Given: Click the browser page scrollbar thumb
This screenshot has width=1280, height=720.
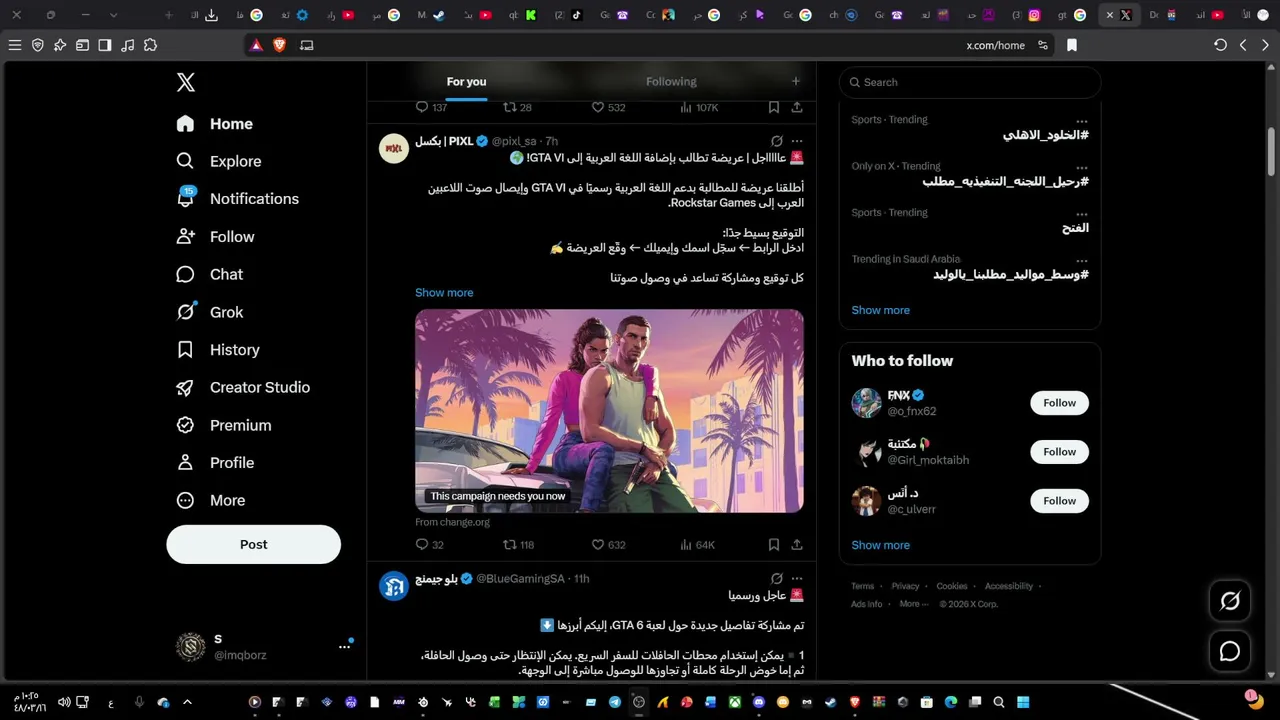Looking at the screenshot, I should click(x=1271, y=150).
